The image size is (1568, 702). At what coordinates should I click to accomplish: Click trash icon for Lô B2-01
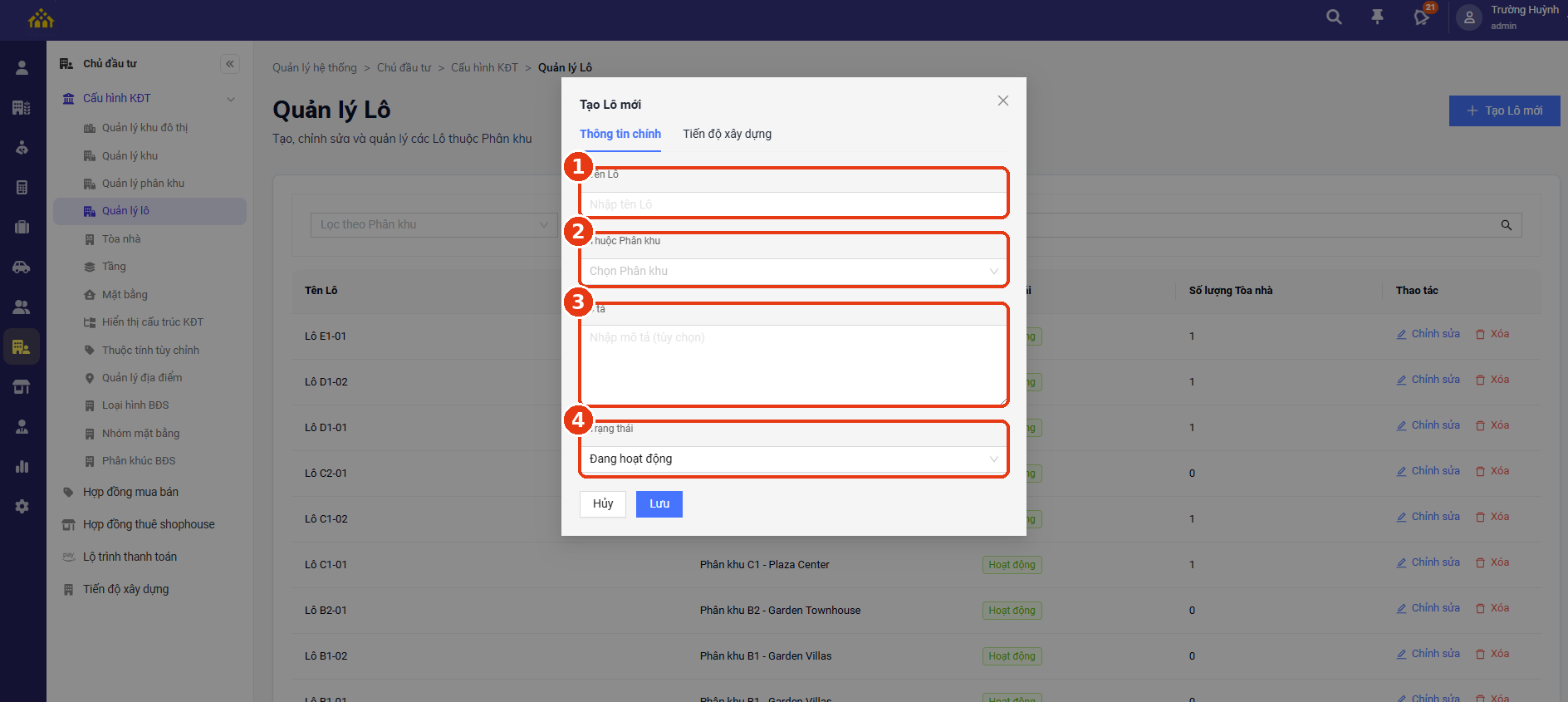tap(1480, 608)
